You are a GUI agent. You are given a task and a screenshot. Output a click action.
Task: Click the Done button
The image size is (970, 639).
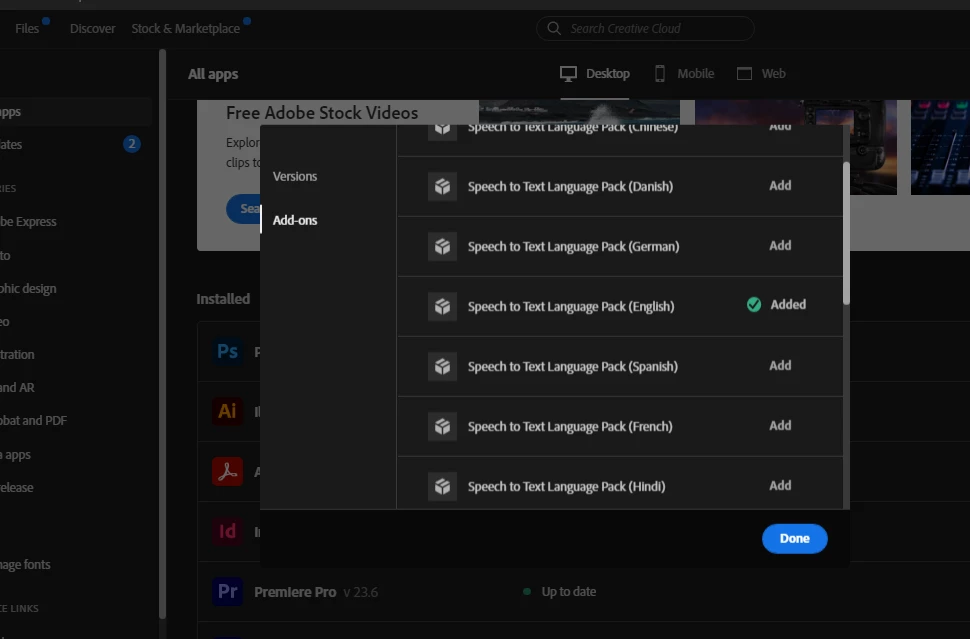[794, 538]
